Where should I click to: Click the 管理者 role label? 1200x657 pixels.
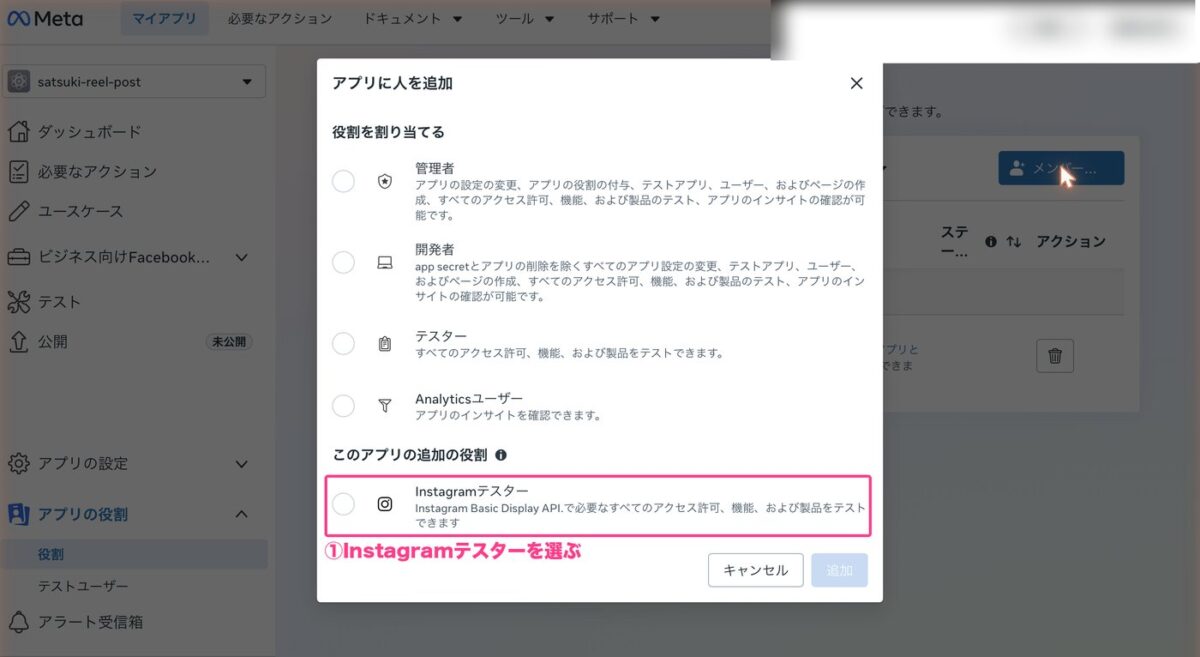[435, 169]
